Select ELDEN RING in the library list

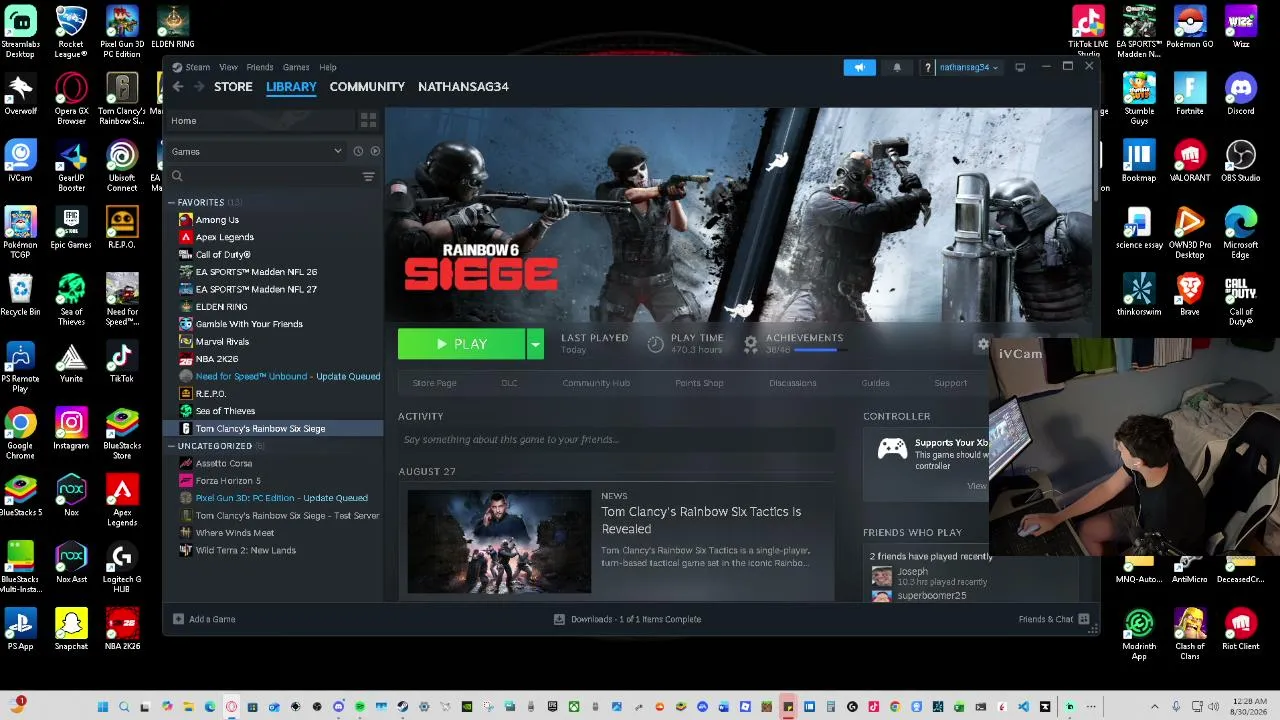click(x=221, y=307)
